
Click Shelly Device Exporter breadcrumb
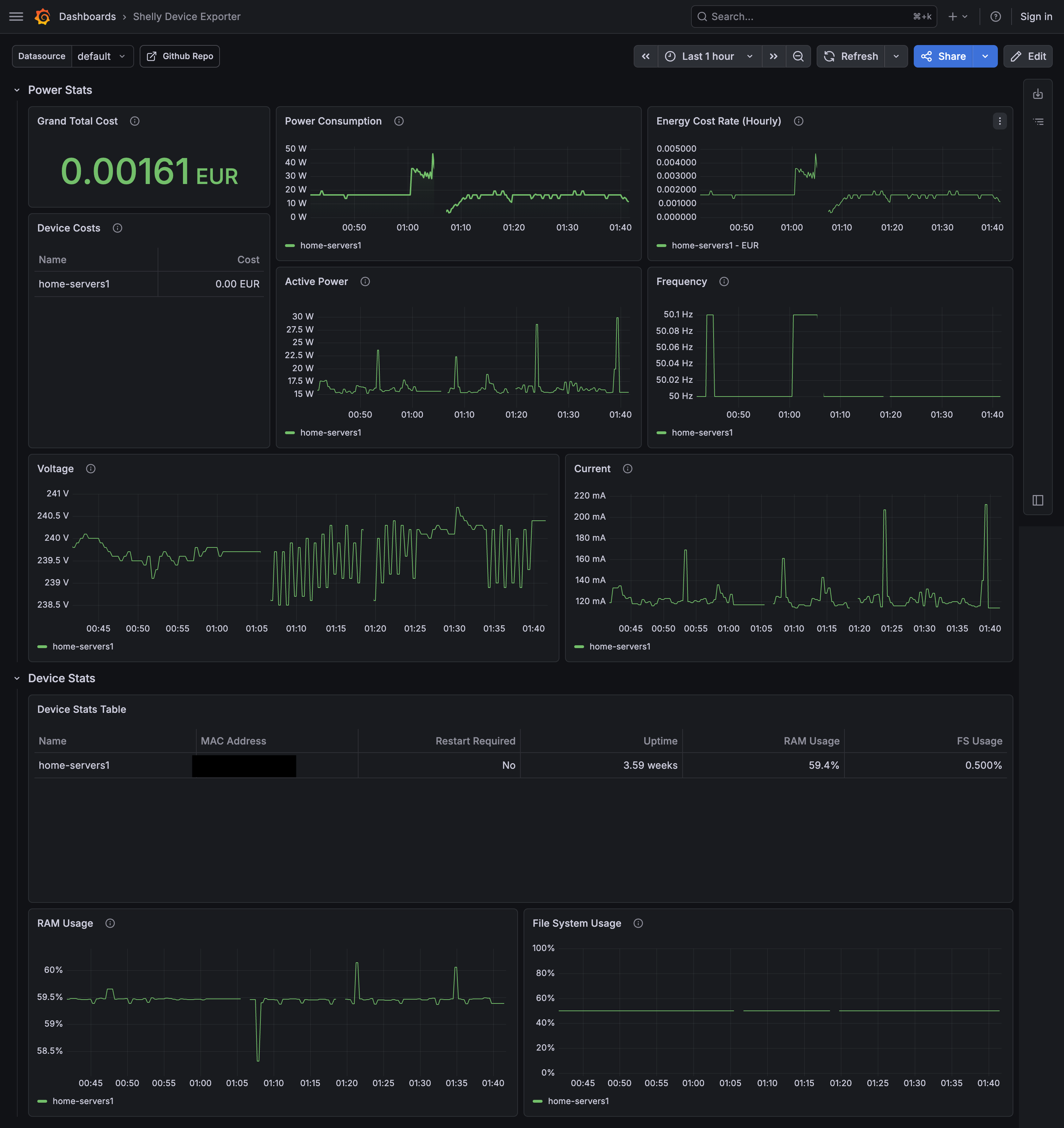[187, 17]
